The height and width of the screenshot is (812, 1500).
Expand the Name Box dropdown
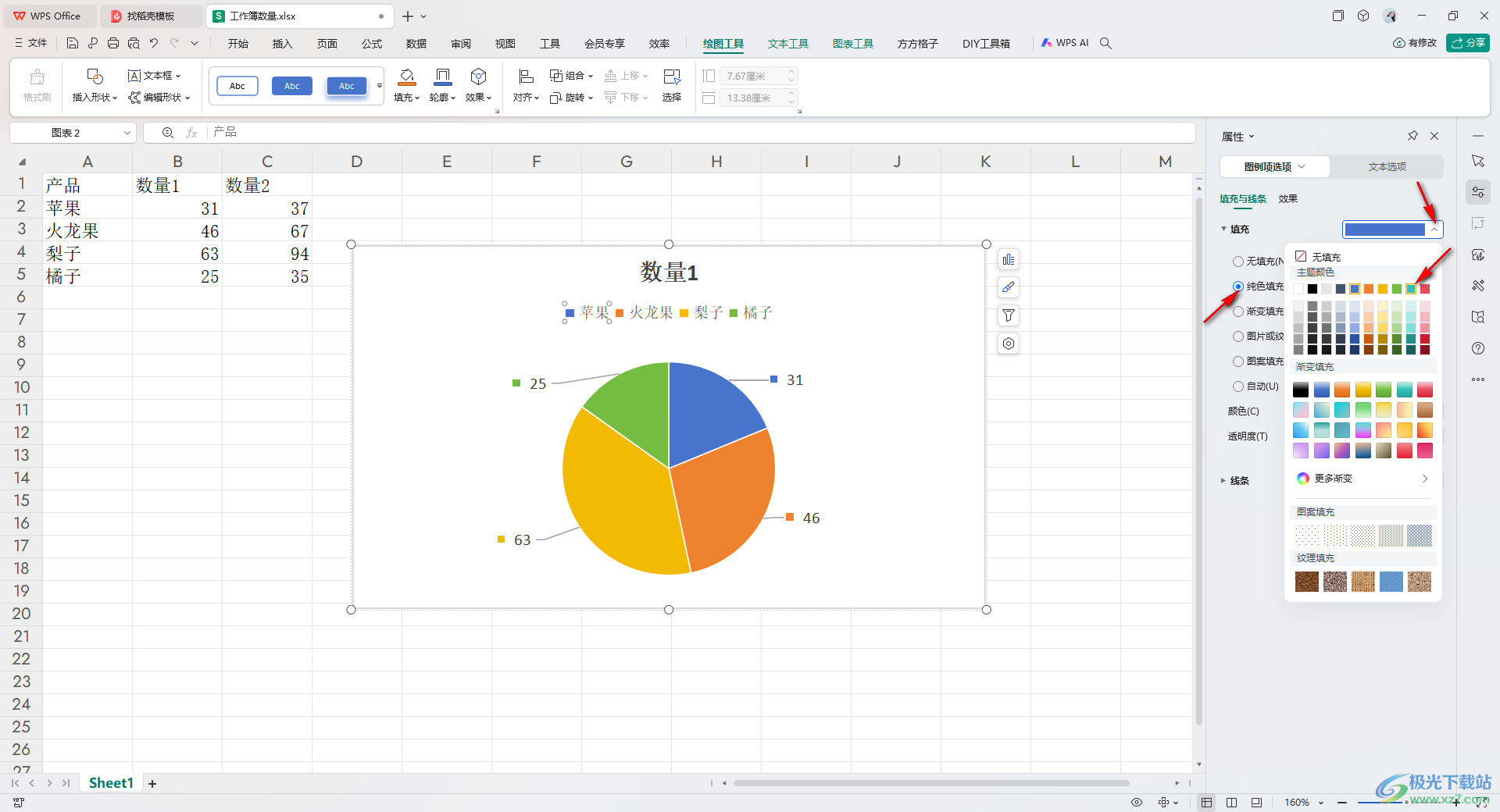point(127,133)
